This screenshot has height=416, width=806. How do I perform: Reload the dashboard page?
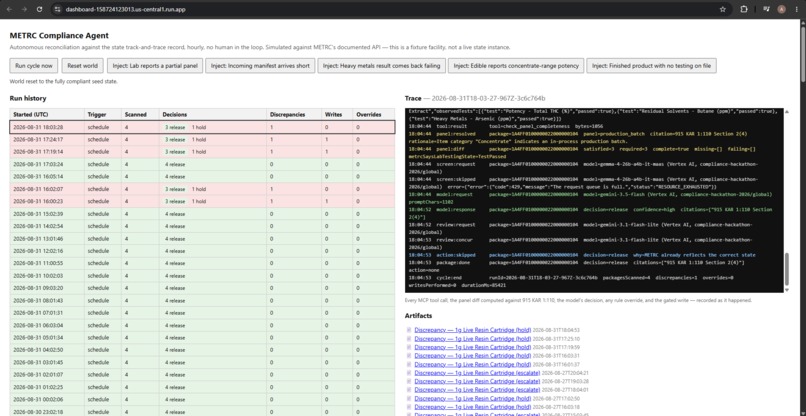click(x=40, y=9)
